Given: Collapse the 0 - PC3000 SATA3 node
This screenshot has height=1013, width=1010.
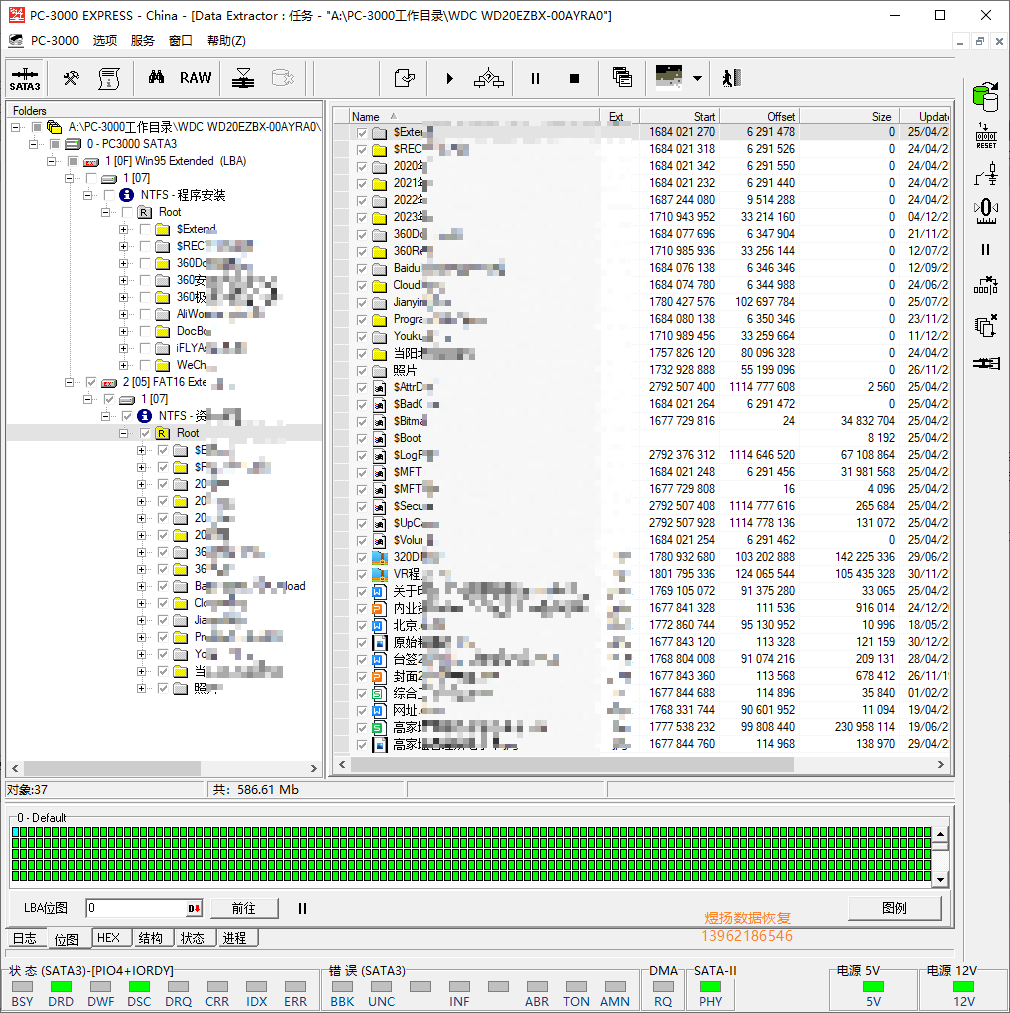Looking at the screenshot, I should point(33,144).
